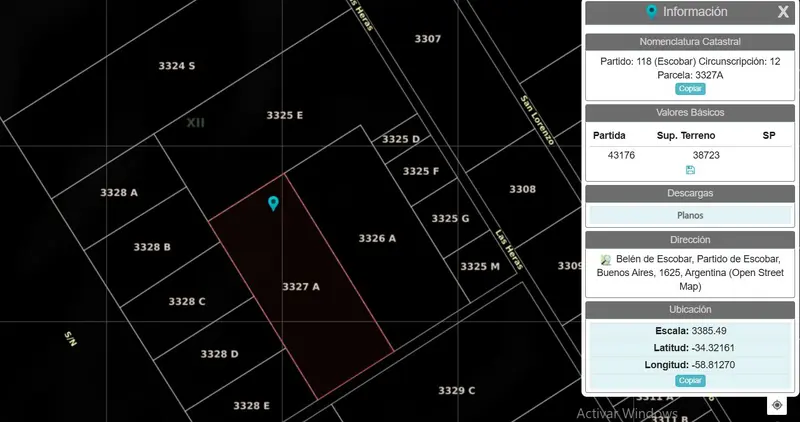
Task: Select parcel label 3328 A
Action: [119, 192]
